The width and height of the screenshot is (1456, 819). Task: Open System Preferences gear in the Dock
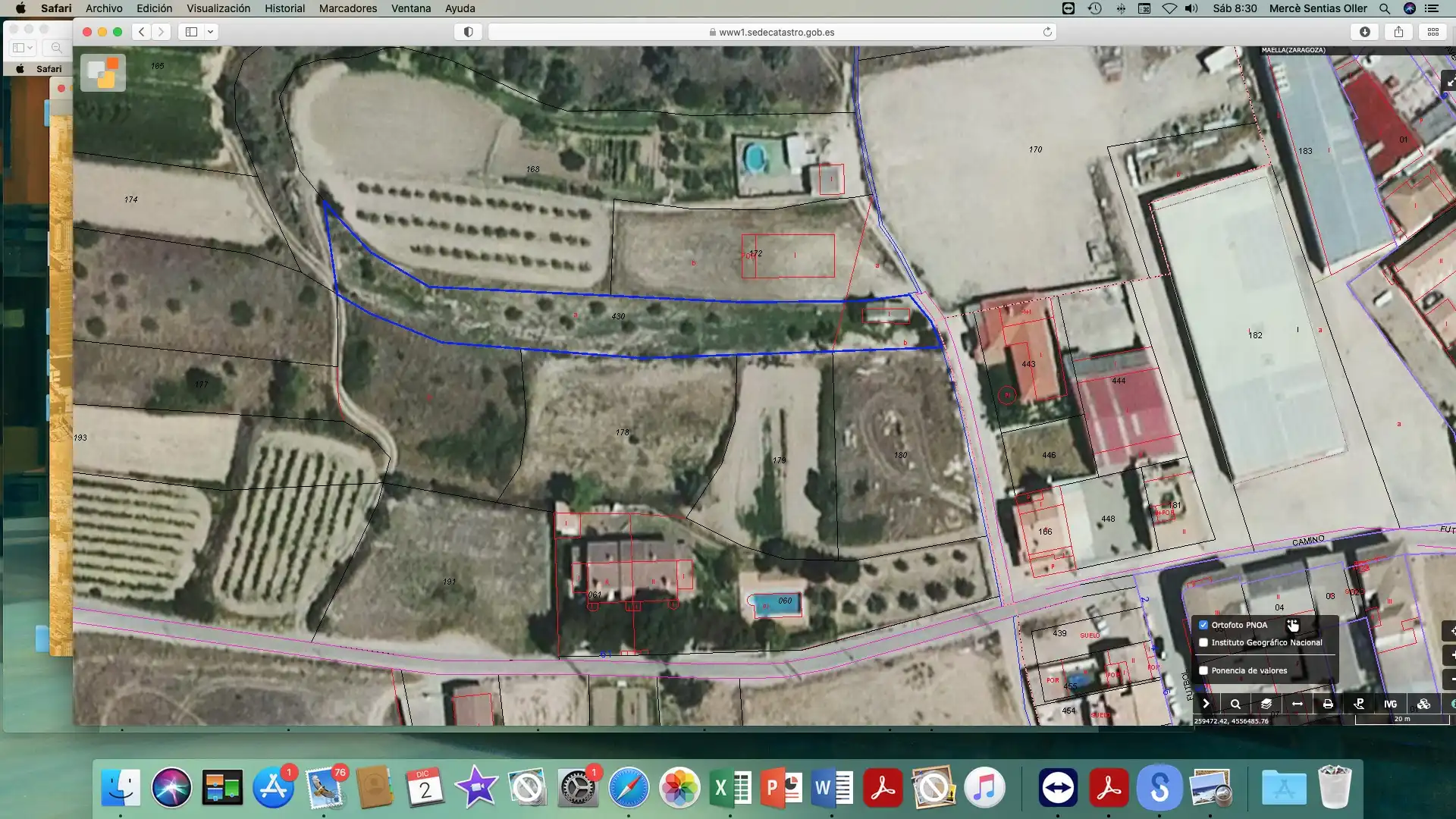pyautogui.click(x=578, y=788)
